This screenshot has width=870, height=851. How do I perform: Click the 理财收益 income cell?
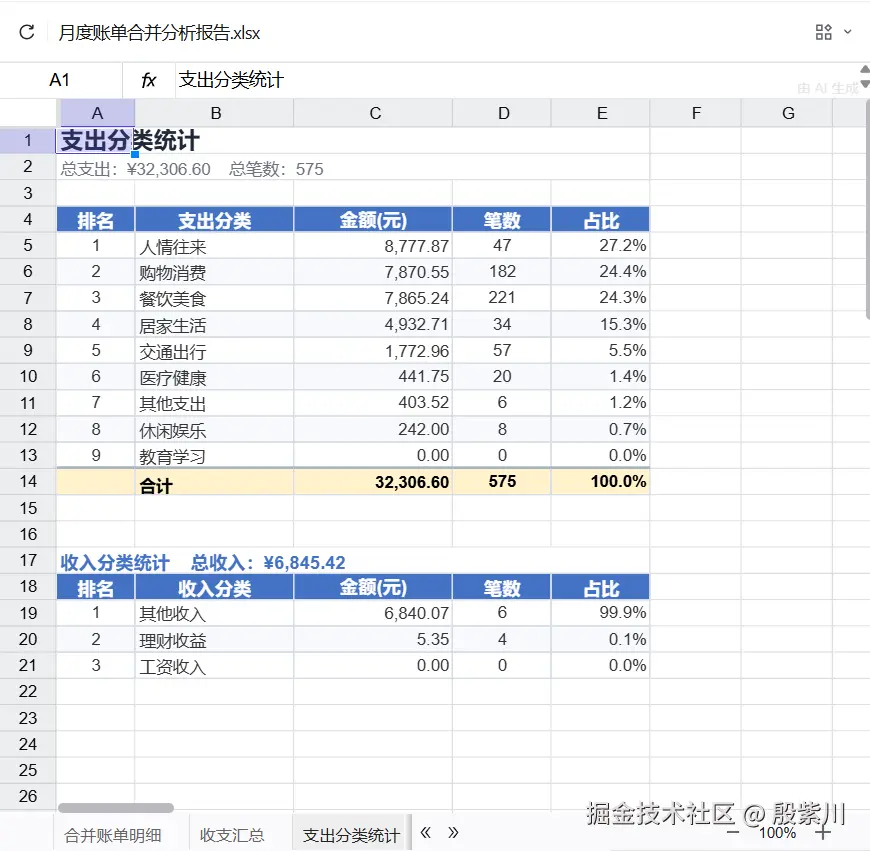pos(215,640)
